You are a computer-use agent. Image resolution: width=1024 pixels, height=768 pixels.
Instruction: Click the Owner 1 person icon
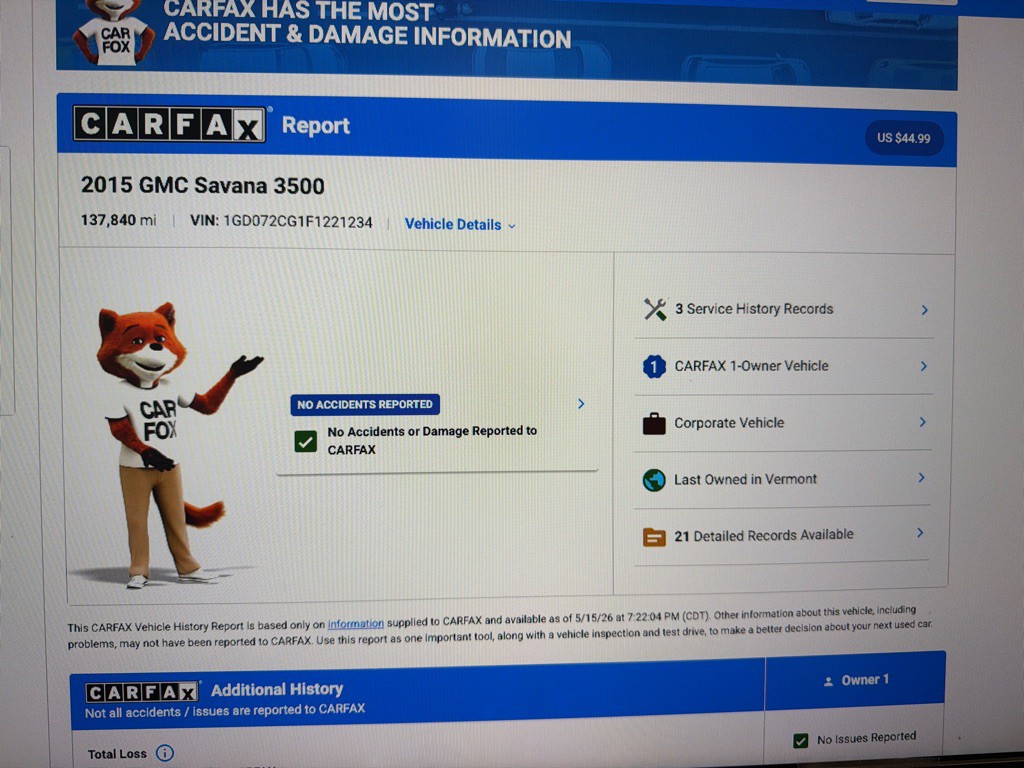tap(828, 681)
